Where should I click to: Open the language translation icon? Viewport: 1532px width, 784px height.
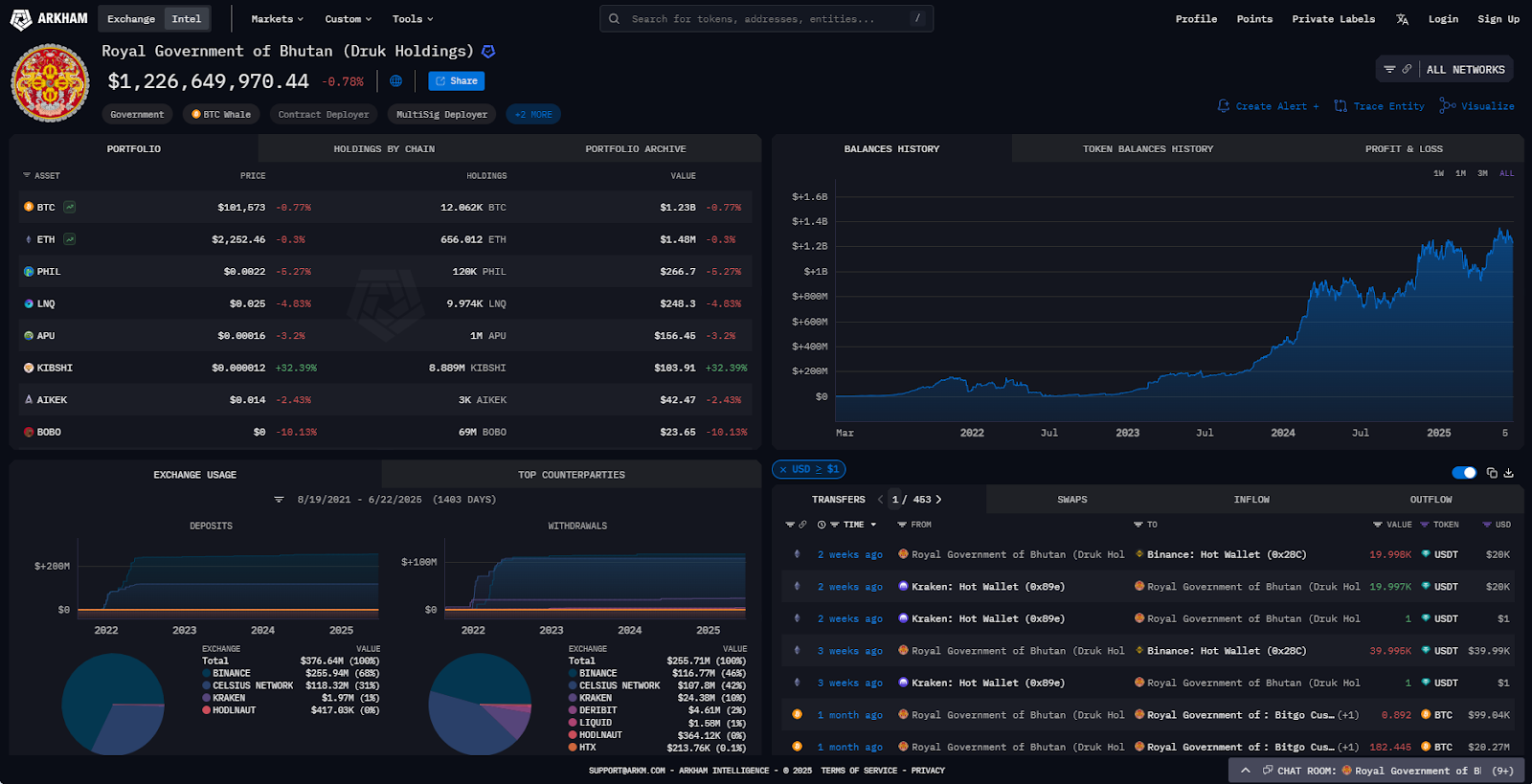click(1402, 19)
